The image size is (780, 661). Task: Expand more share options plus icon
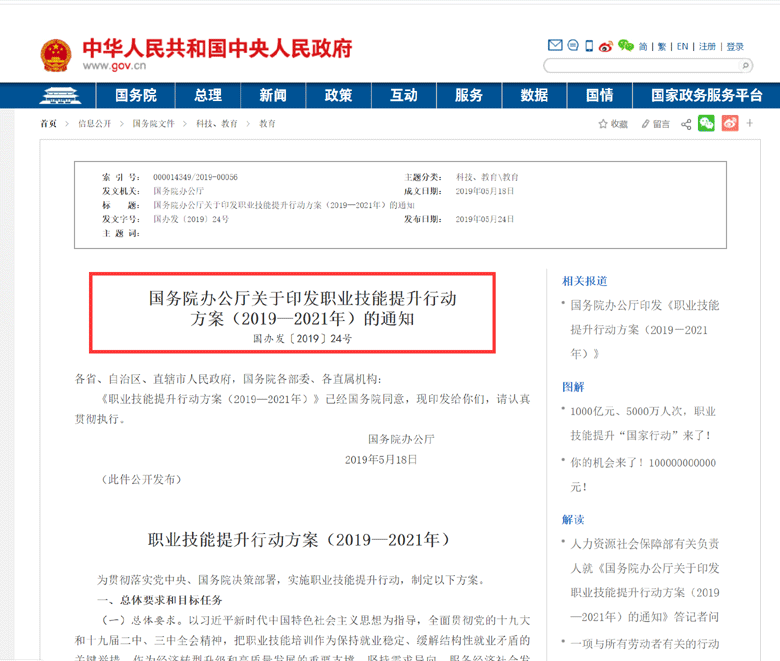(751, 124)
